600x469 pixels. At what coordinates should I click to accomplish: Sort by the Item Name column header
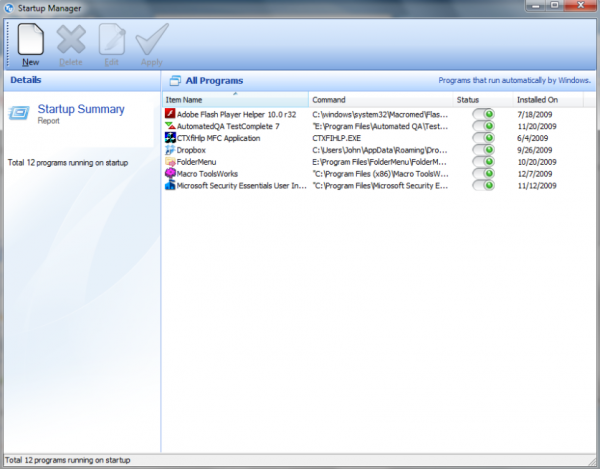pos(235,99)
